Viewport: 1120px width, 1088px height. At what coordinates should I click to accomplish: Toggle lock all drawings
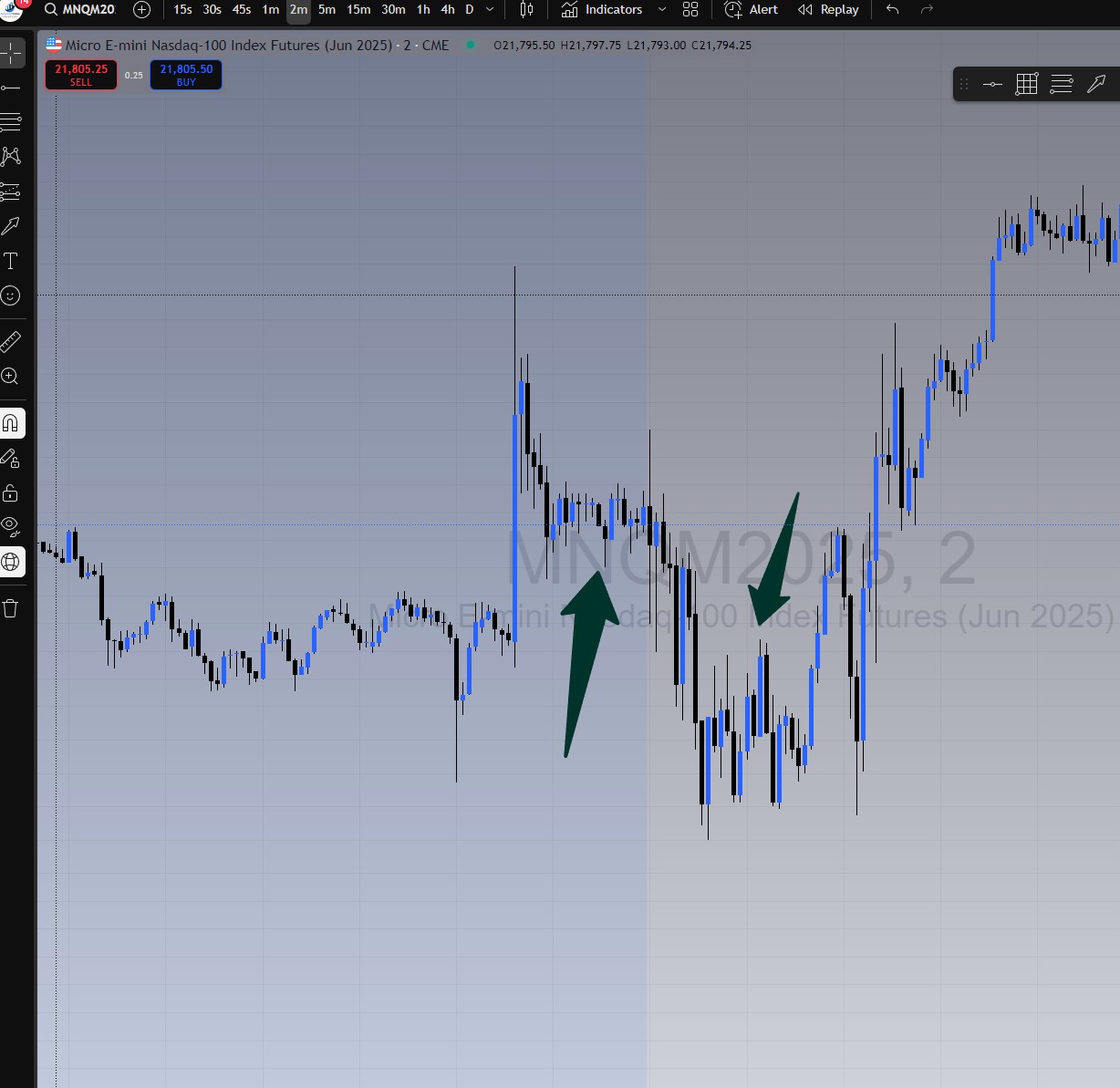coord(11,492)
